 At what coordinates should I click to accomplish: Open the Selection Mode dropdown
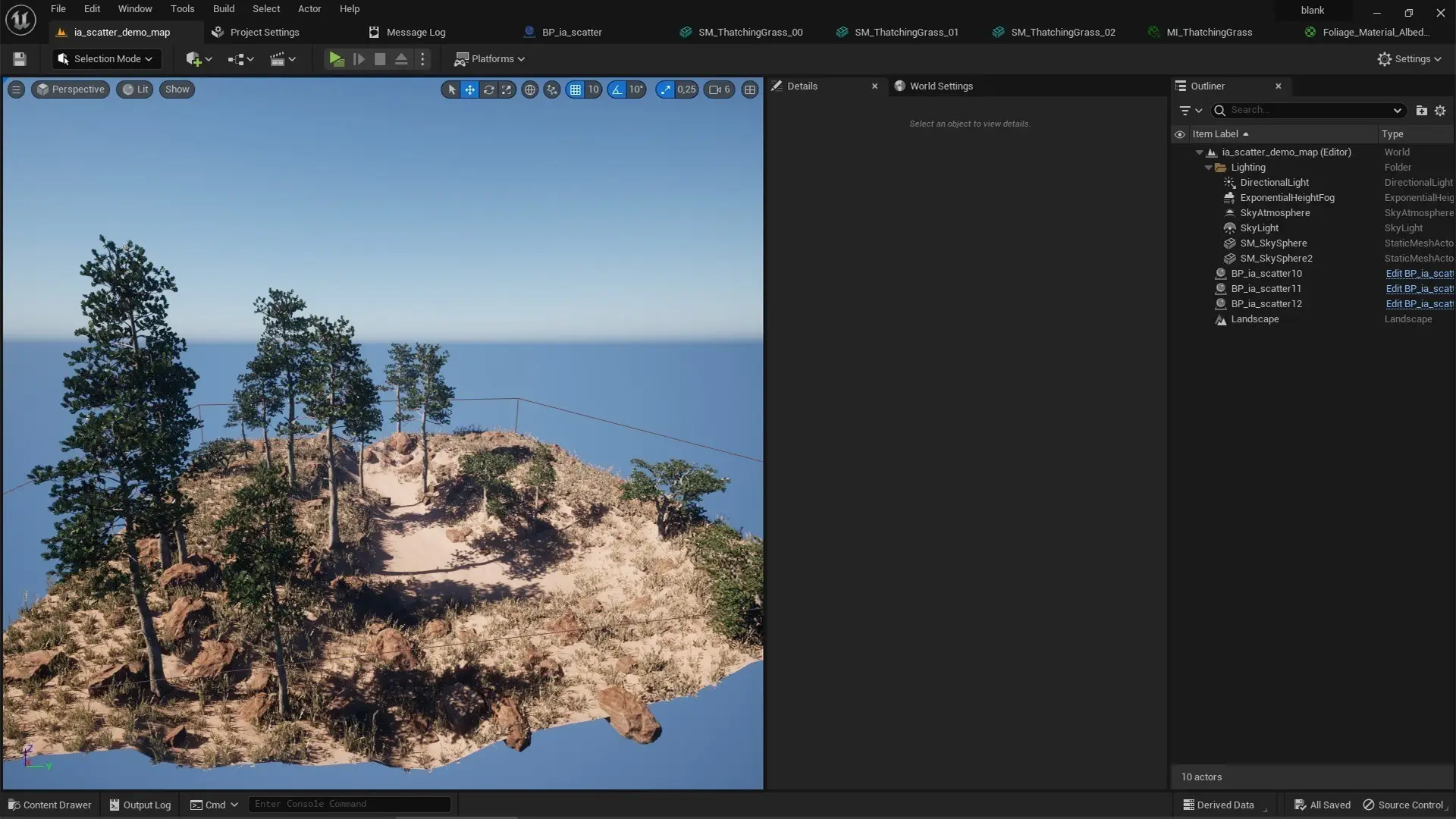pos(106,58)
